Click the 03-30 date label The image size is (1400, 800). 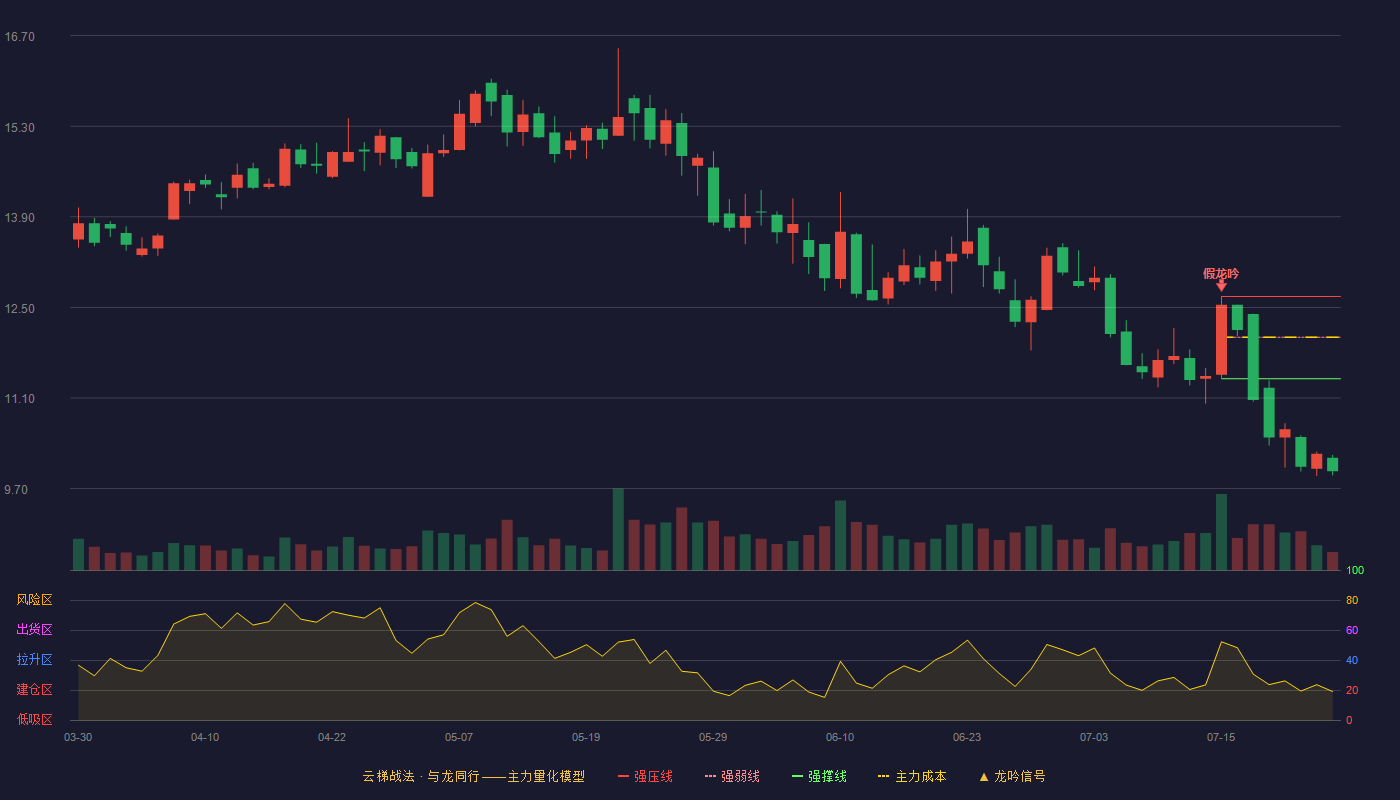point(78,737)
